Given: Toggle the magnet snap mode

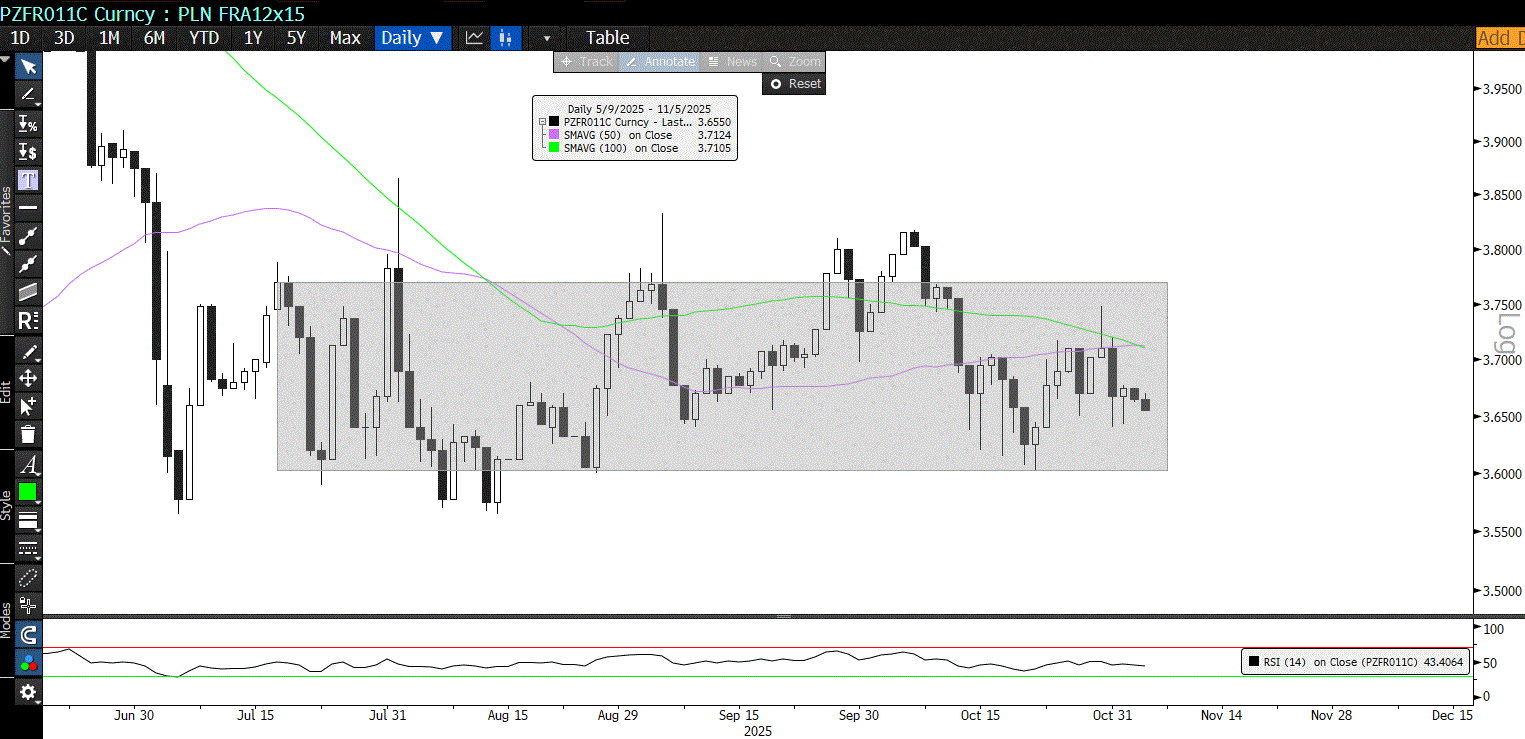Looking at the screenshot, I should 28,635.
